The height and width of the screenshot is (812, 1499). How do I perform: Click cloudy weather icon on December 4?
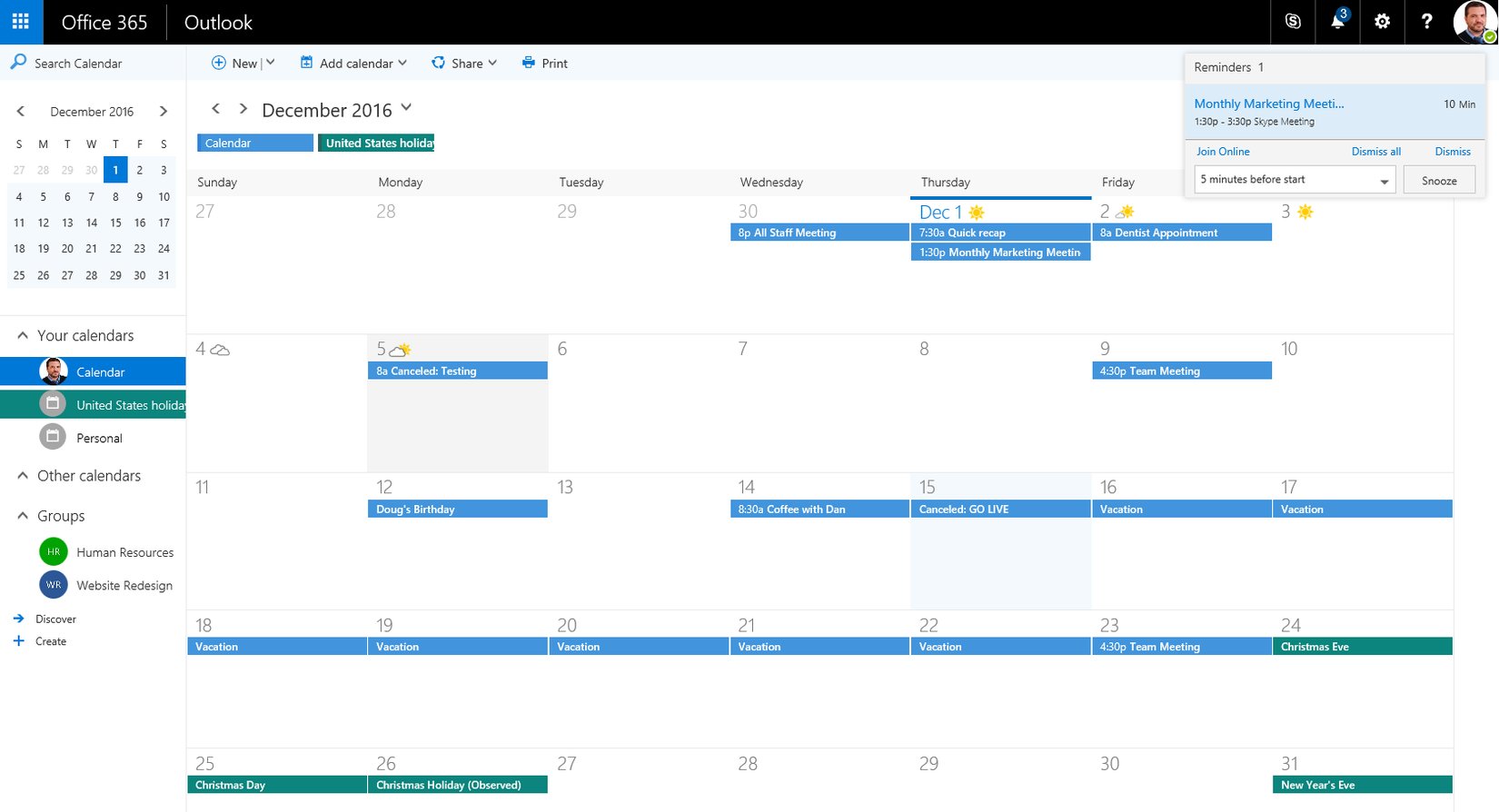click(x=220, y=350)
